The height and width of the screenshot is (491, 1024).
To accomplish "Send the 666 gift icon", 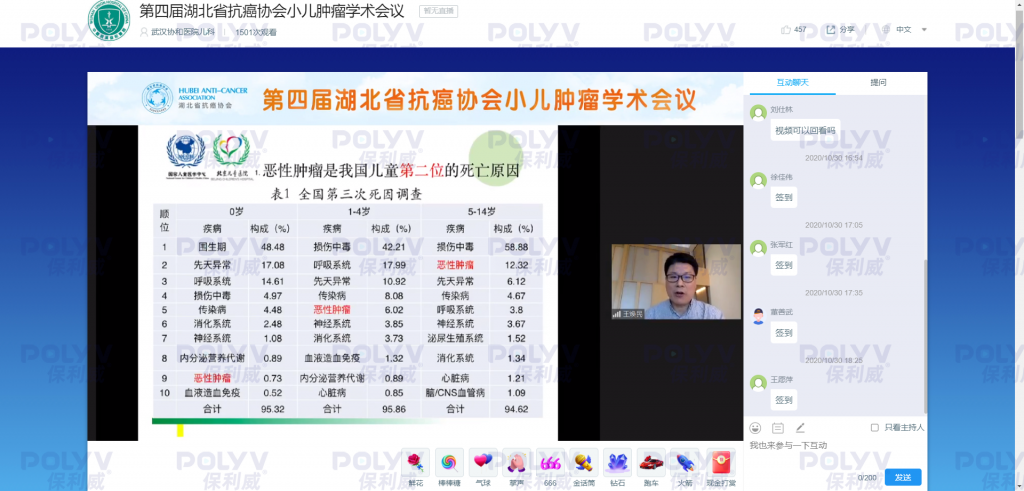I will (x=550, y=462).
